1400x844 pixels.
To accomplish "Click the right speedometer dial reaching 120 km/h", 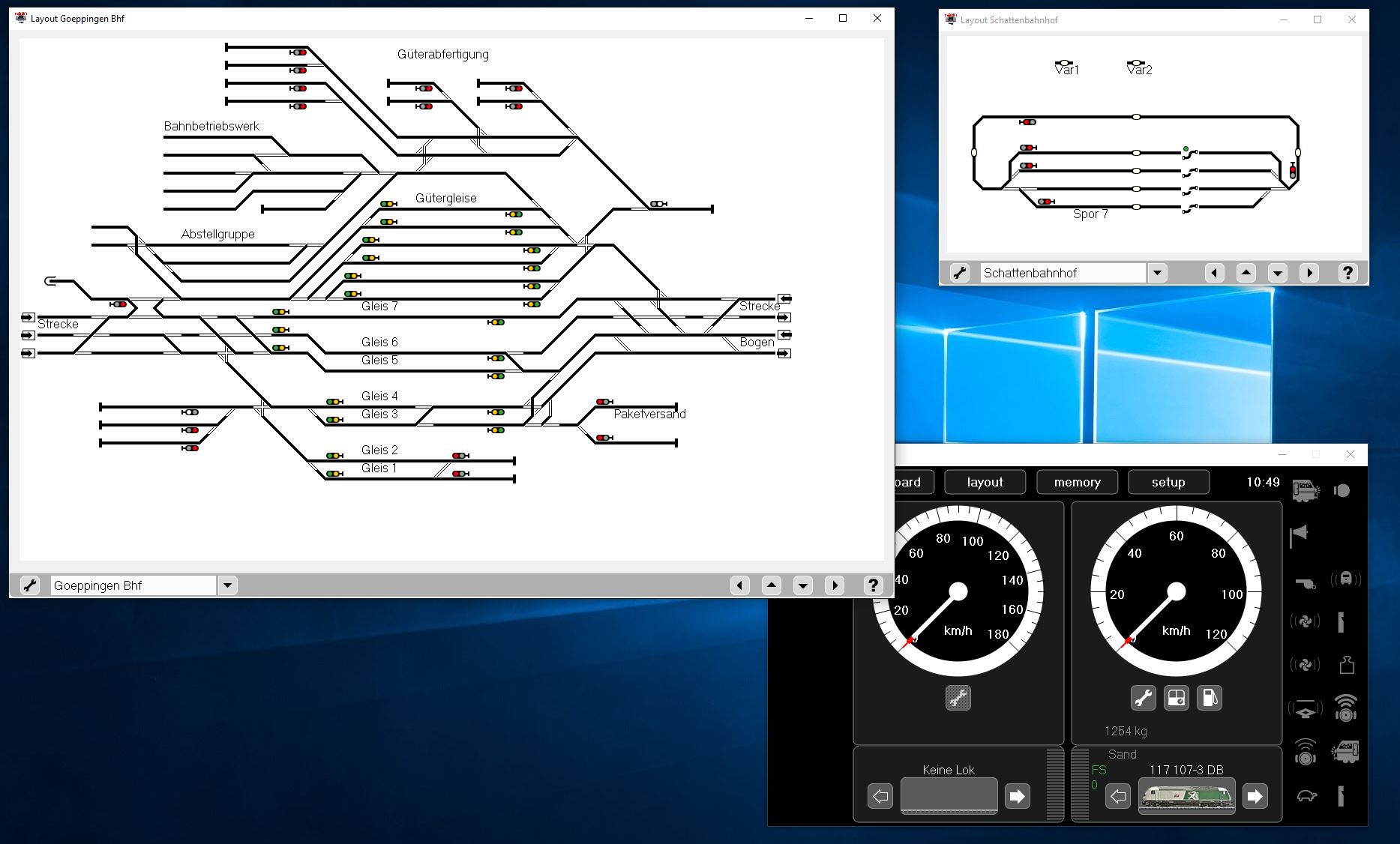I will tap(1176, 591).
